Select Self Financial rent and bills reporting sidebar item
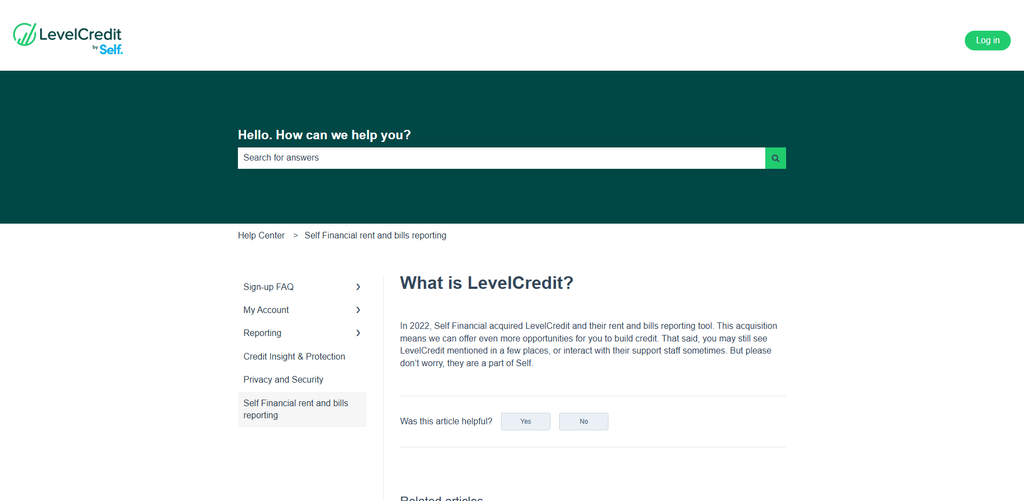Image resolution: width=1024 pixels, height=501 pixels. pyautogui.click(x=302, y=410)
